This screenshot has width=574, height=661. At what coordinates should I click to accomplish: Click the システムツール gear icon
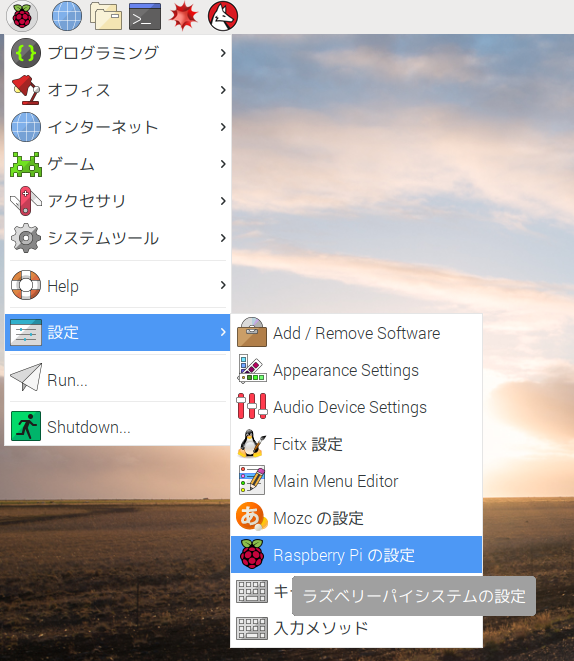coord(26,238)
